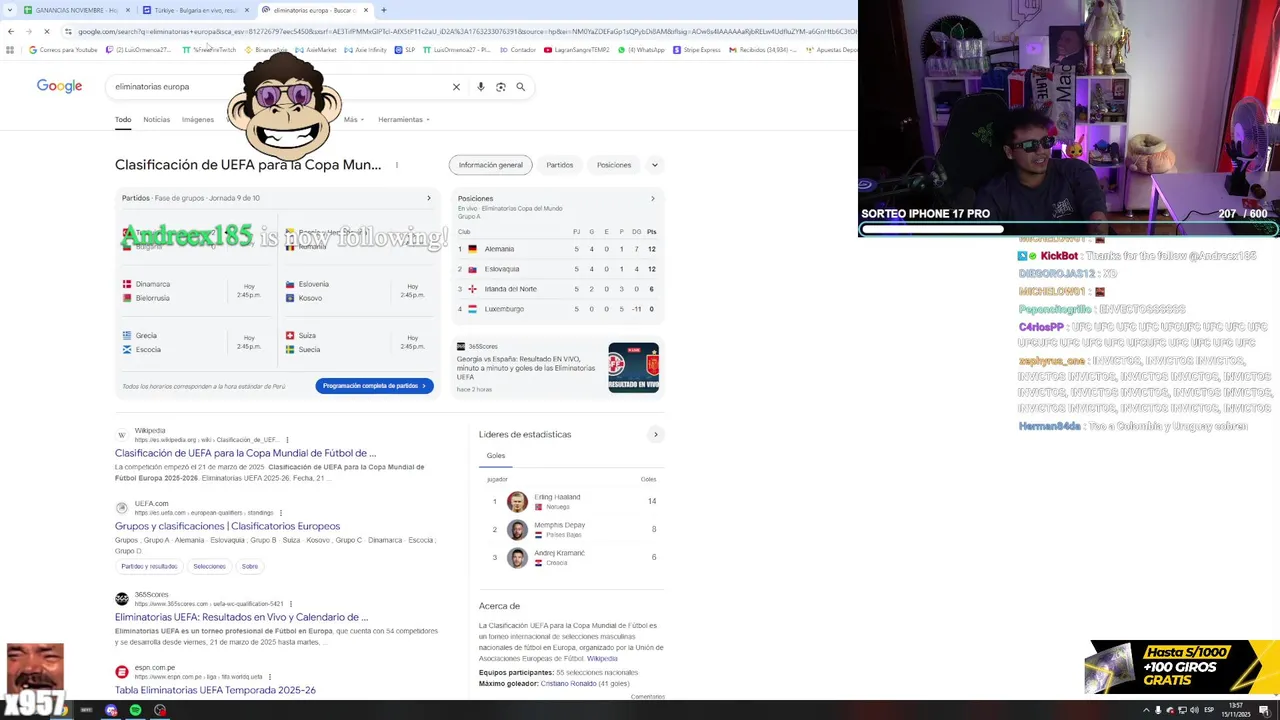Open the Chrome apps grid in bookmarks bar
This screenshot has height=720, width=1280.
(9, 50)
